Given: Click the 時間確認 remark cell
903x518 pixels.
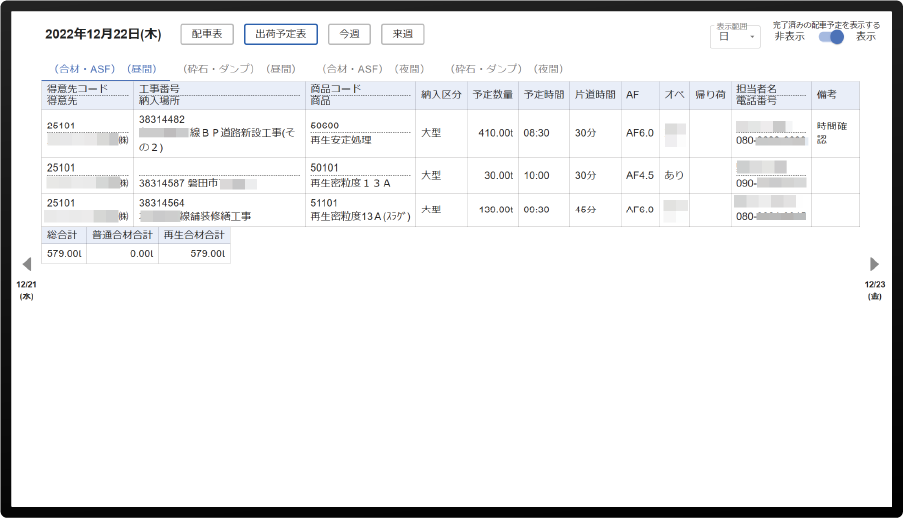Looking at the screenshot, I should (834, 132).
